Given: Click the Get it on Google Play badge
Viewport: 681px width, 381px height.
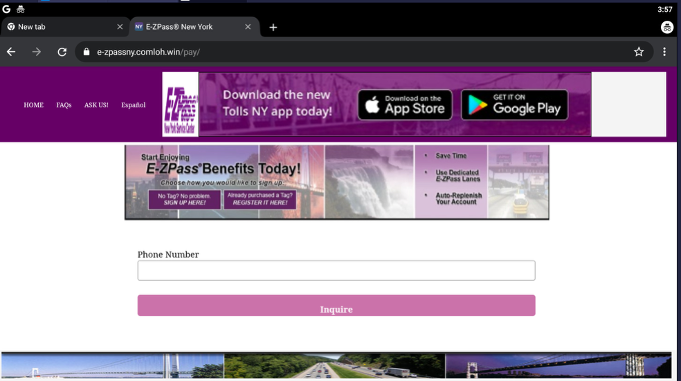Looking at the screenshot, I should pyautogui.click(x=515, y=105).
